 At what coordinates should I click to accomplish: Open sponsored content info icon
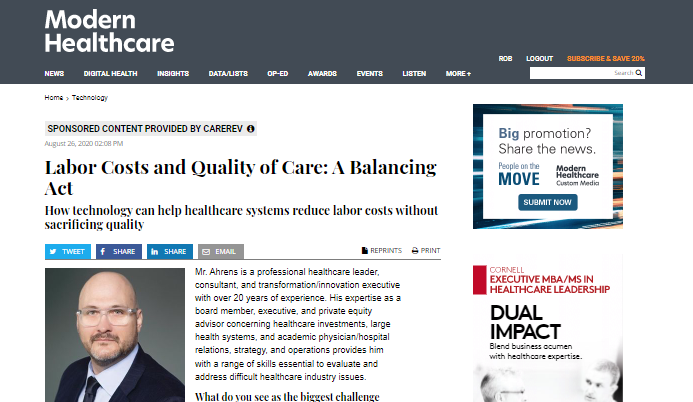[251, 129]
